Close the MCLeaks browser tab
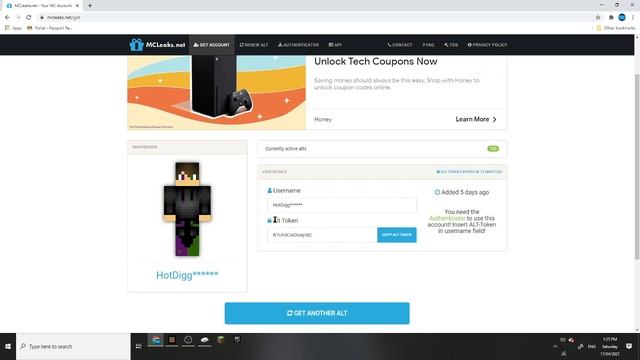640x360 pixels. pyautogui.click(x=77, y=6)
